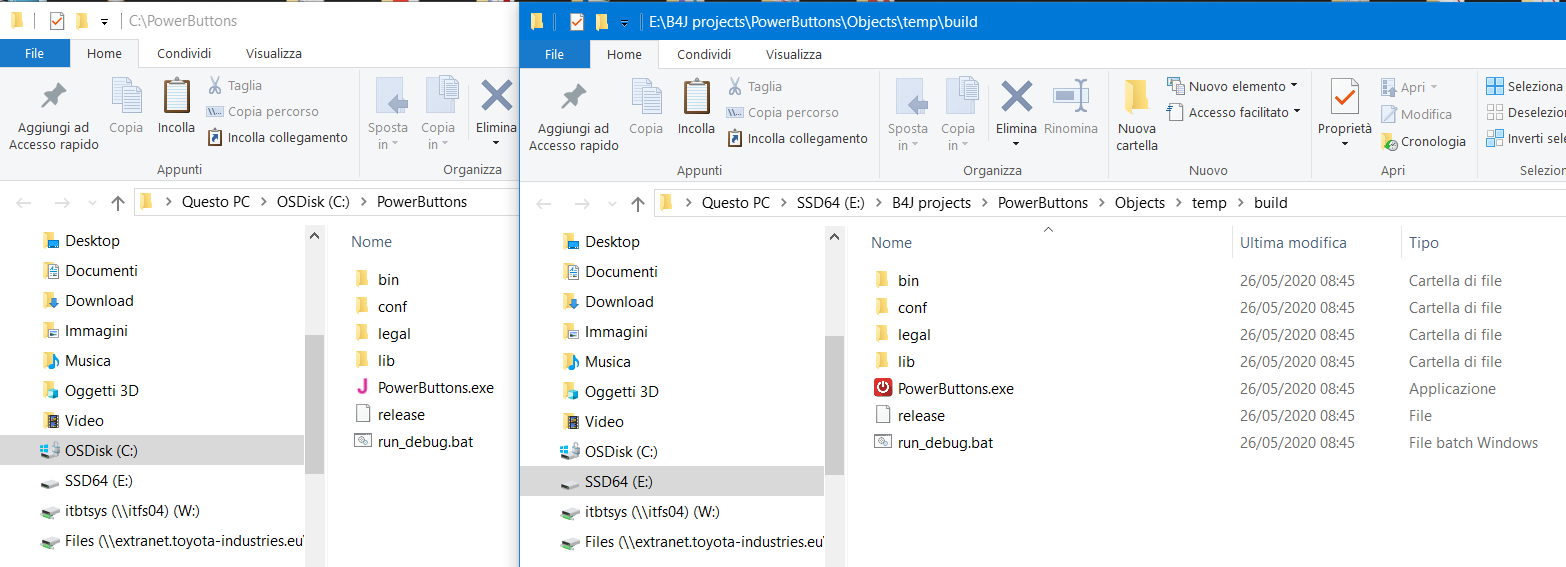Click Proprietà icon in the build window

pos(1345,97)
